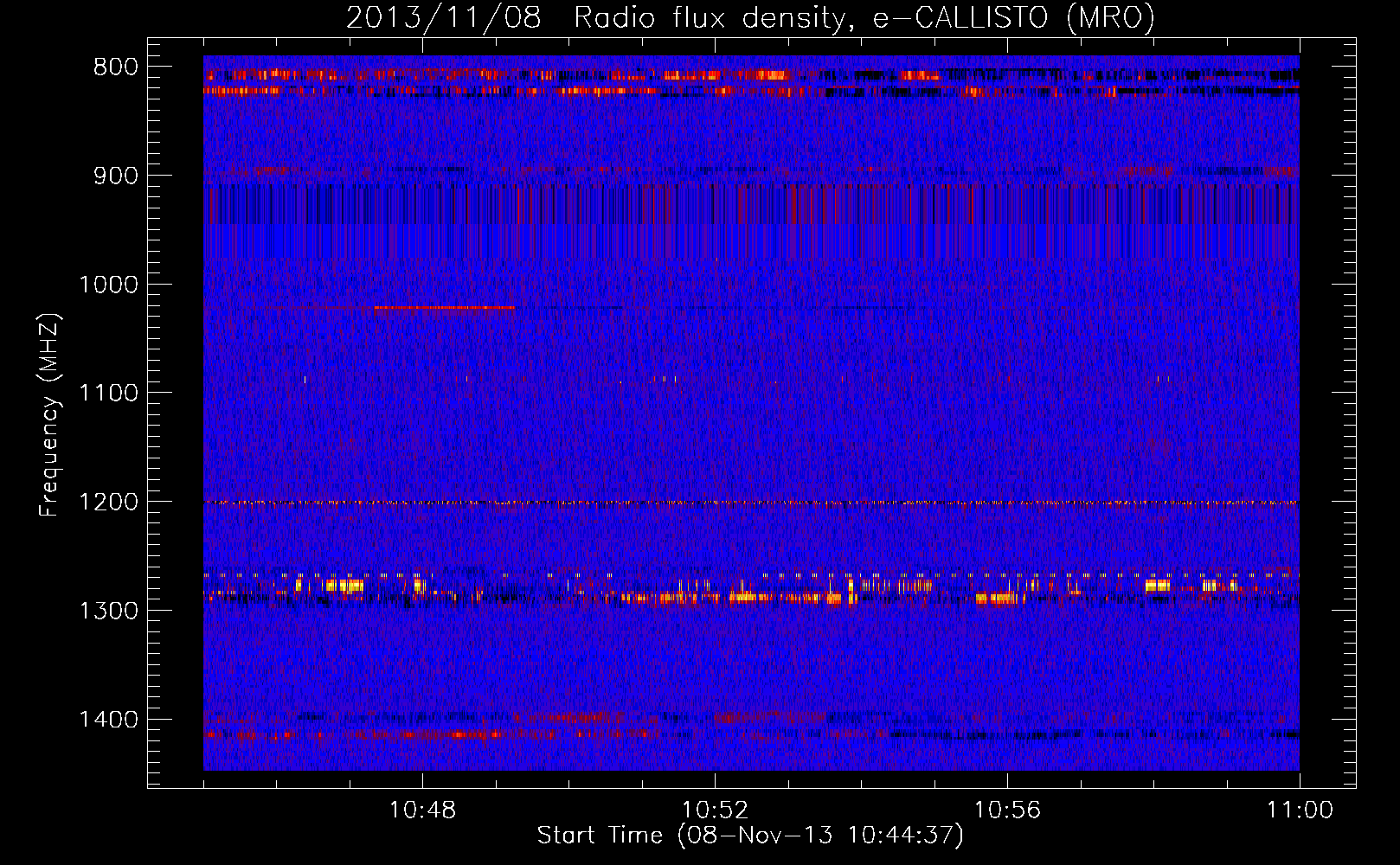
Task: Click the 'Frequency (MHZ)' axis label
Action: pyautogui.click(x=49, y=415)
